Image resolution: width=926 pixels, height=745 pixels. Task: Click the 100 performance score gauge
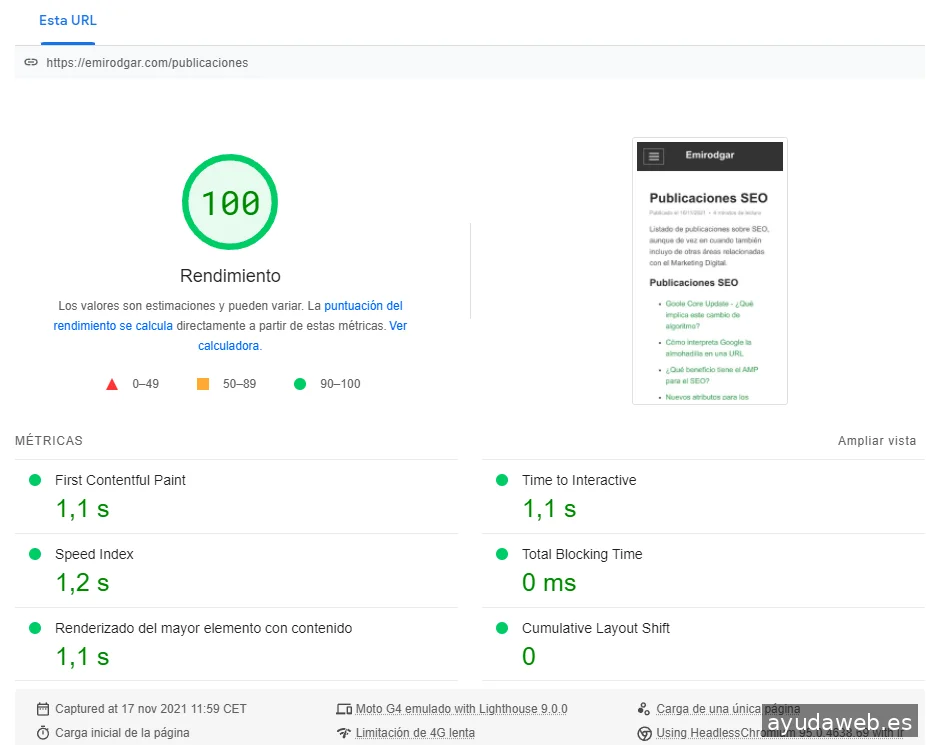[x=230, y=203]
